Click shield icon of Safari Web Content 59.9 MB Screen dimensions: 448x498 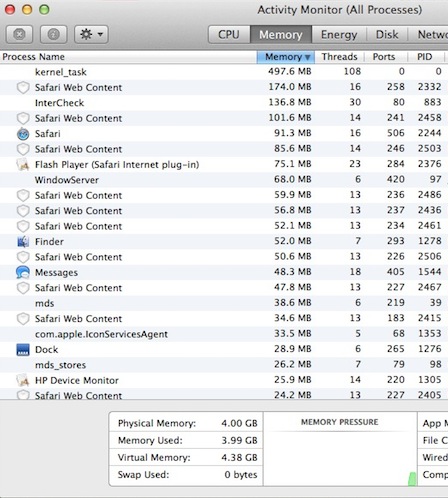coord(23,195)
